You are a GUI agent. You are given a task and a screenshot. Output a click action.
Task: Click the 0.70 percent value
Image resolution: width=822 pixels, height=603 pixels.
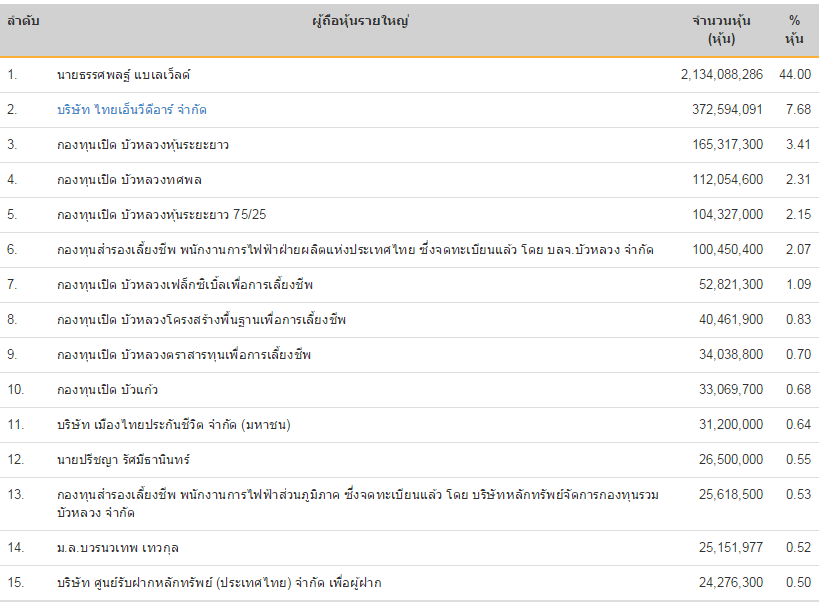798,354
